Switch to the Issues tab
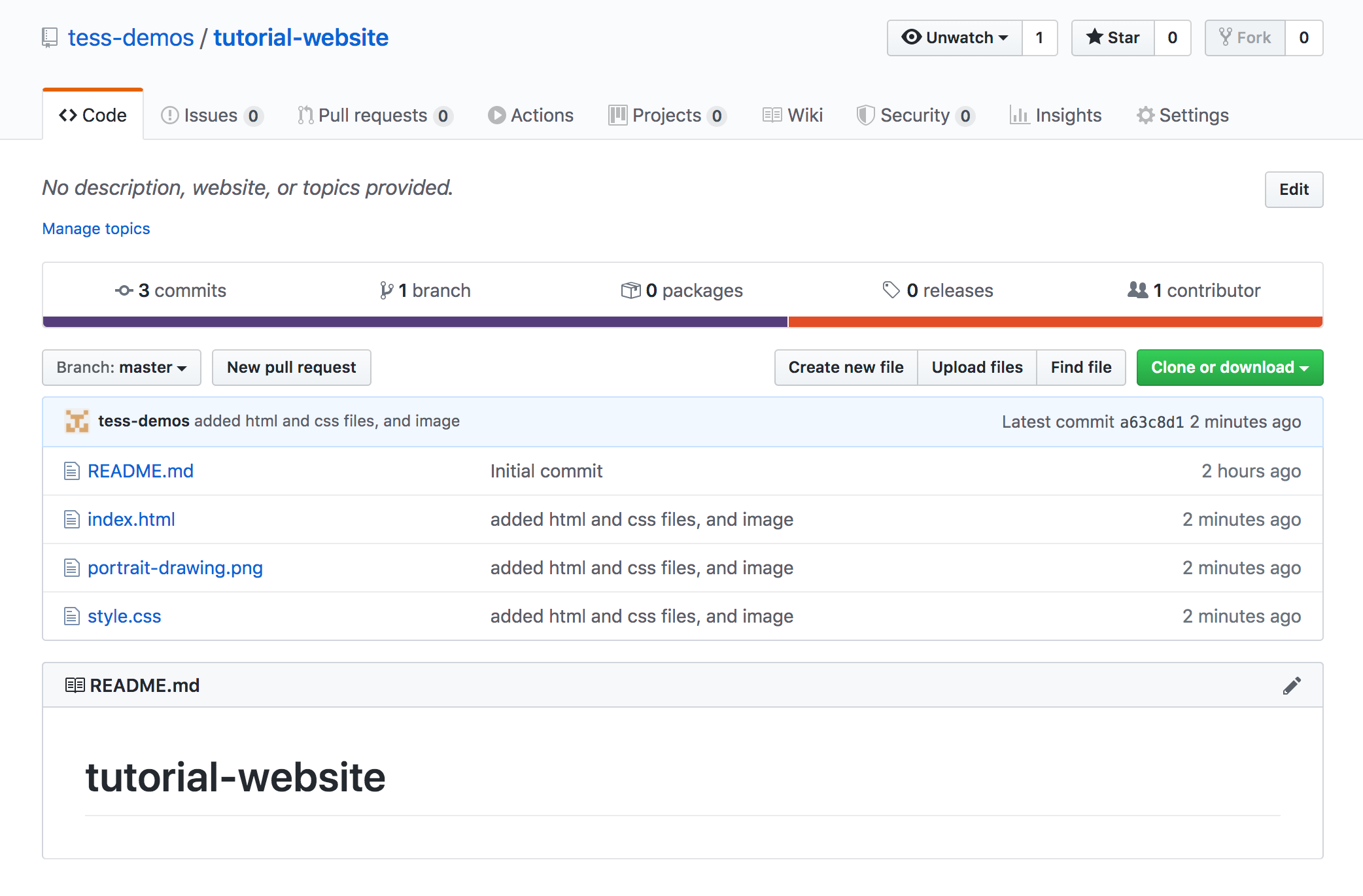 211,115
